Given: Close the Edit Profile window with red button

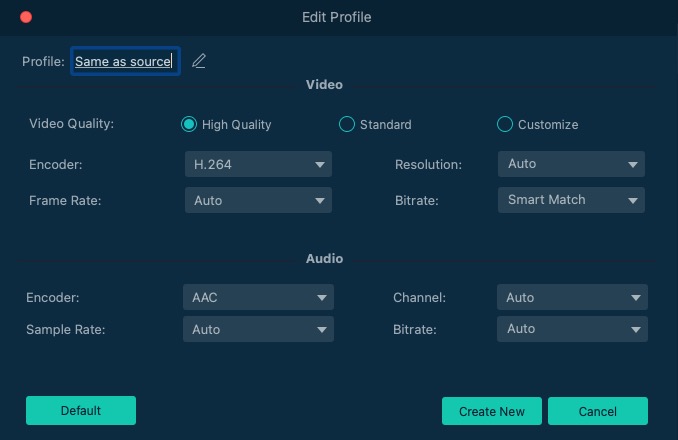Looking at the screenshot, I should tap(26, 17).
